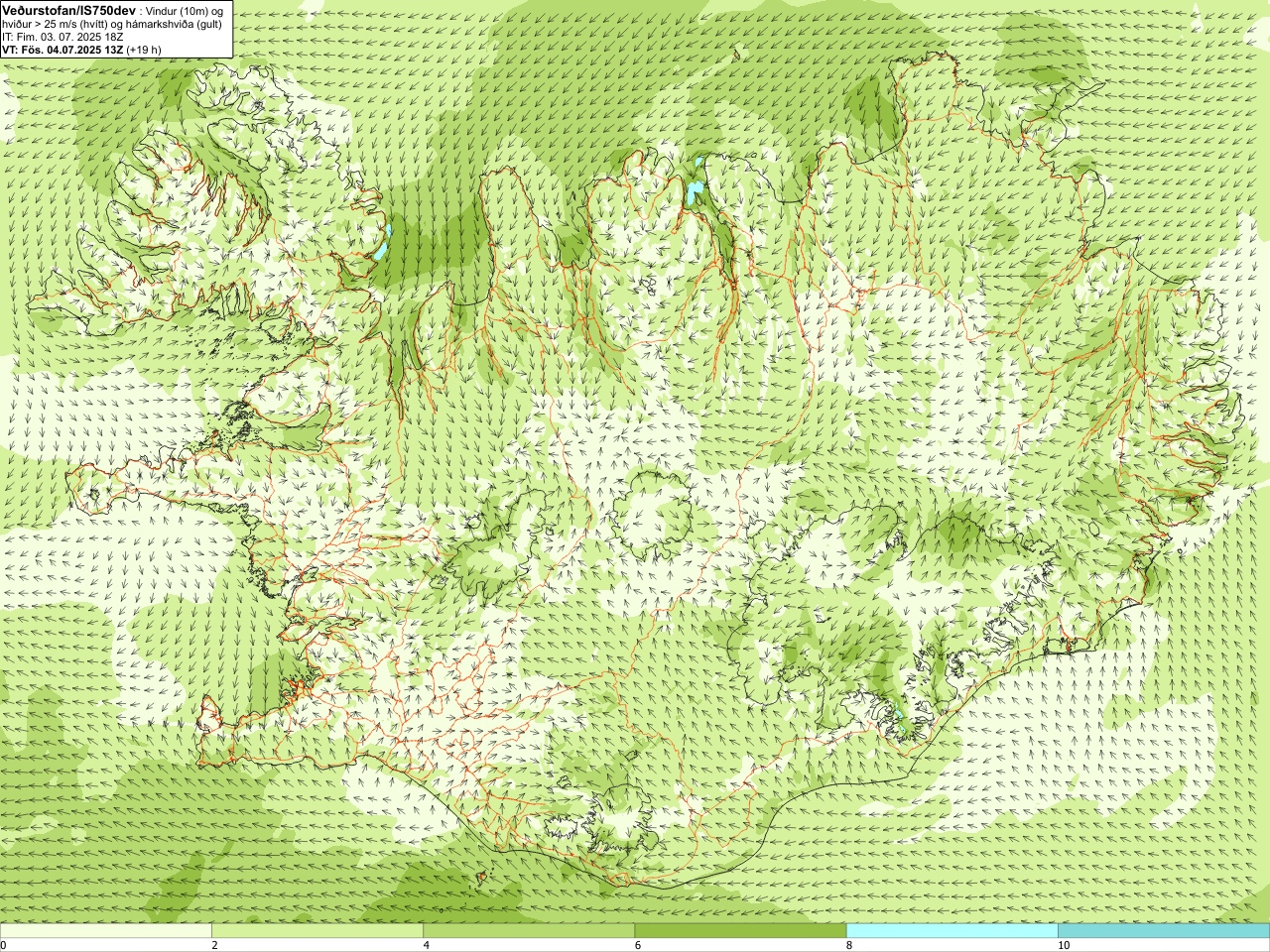Screen dimensions: 1270x952
Task: Click the dark green 6–8 m/s legend band
Action: [740, 931]
